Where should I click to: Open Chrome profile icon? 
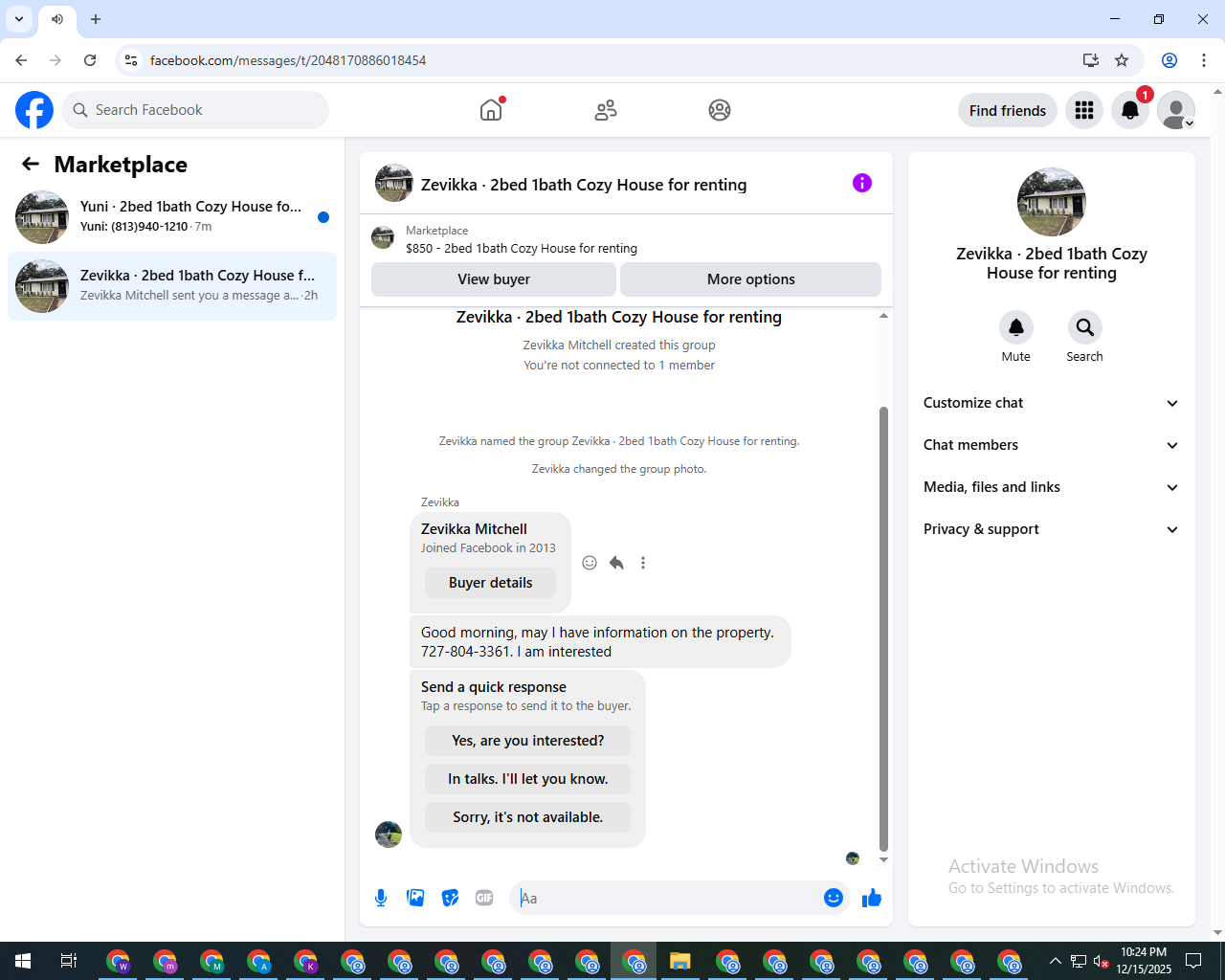point(1169,60)
